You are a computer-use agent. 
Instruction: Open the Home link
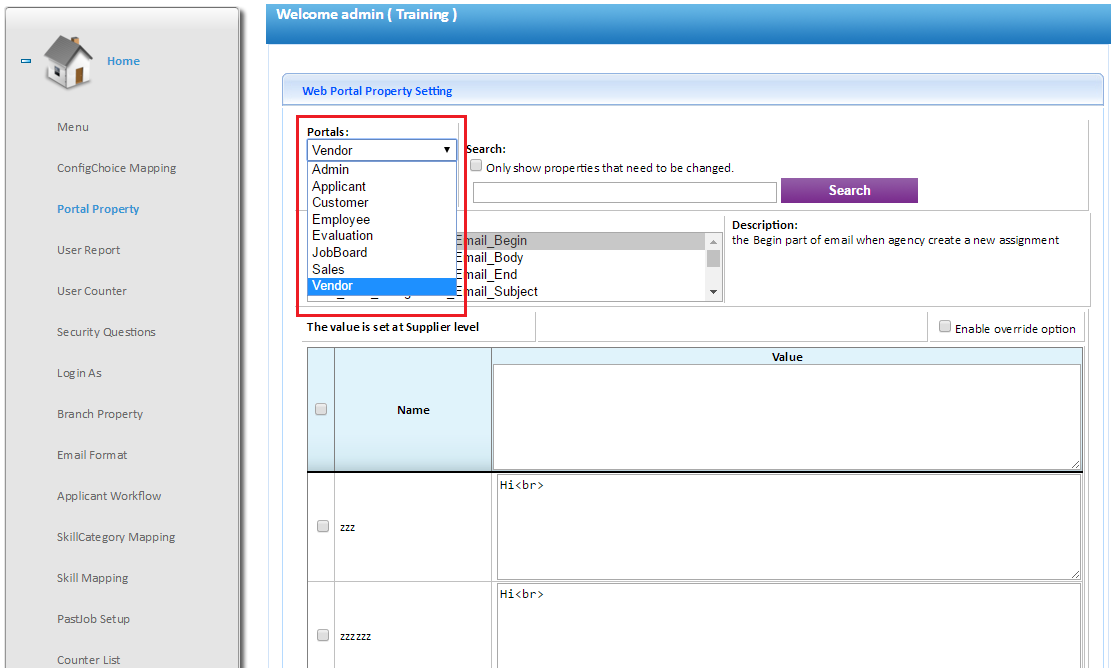(x=123, y=61)
